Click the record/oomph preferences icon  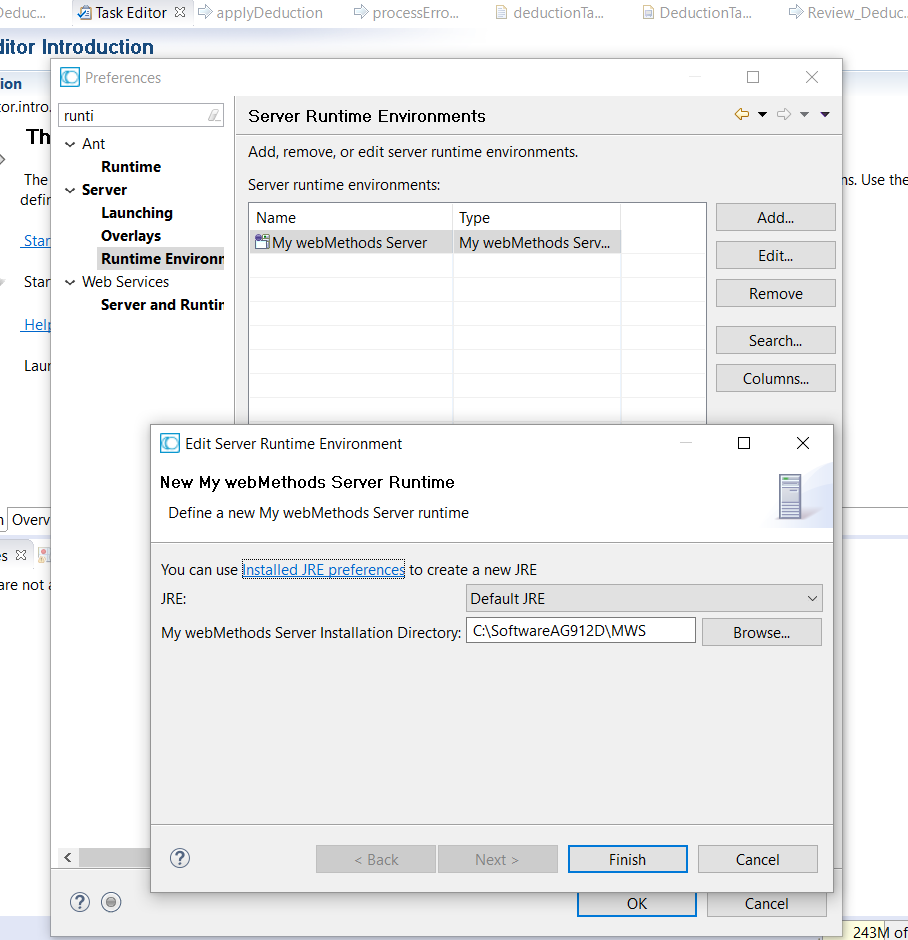pos(111,902)
